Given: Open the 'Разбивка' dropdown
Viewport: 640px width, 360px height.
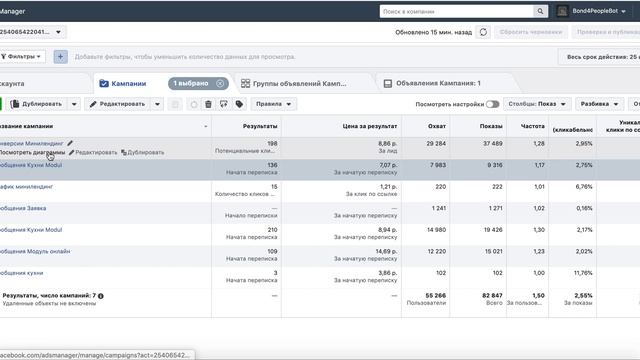Looking at the screenshot, I should 599,104.
